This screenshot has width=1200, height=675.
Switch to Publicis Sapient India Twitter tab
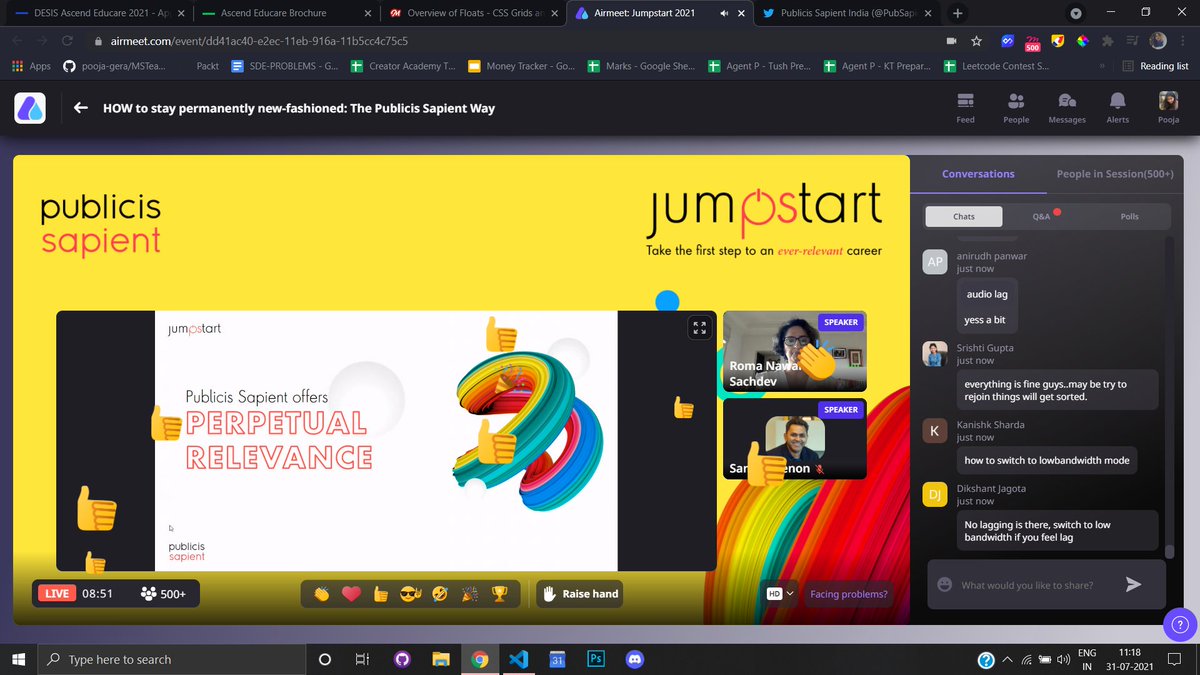tap(849, 14)
